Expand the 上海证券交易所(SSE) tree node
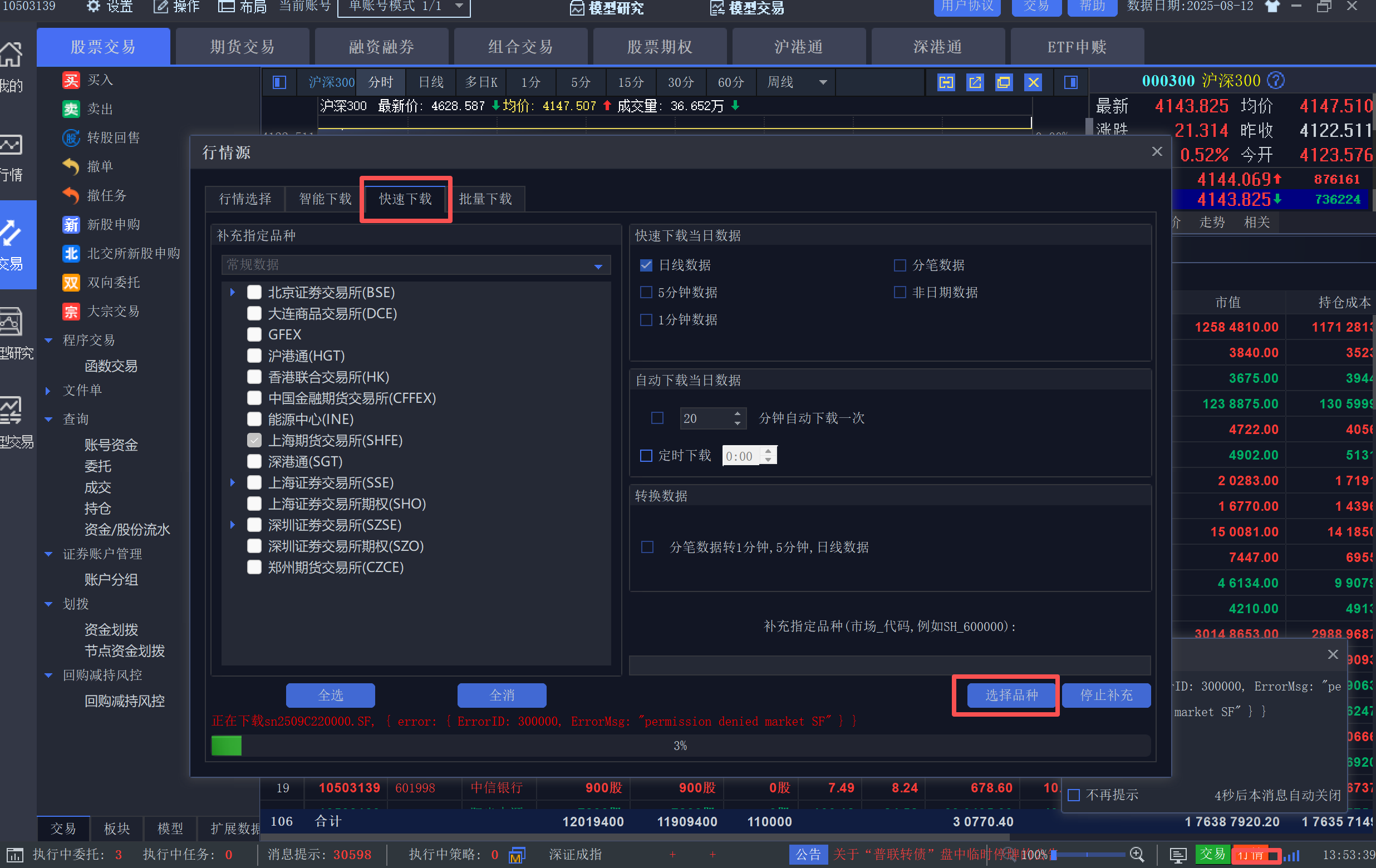Image resolution: width=1376 pixels, height=868 pixels. 233,482
